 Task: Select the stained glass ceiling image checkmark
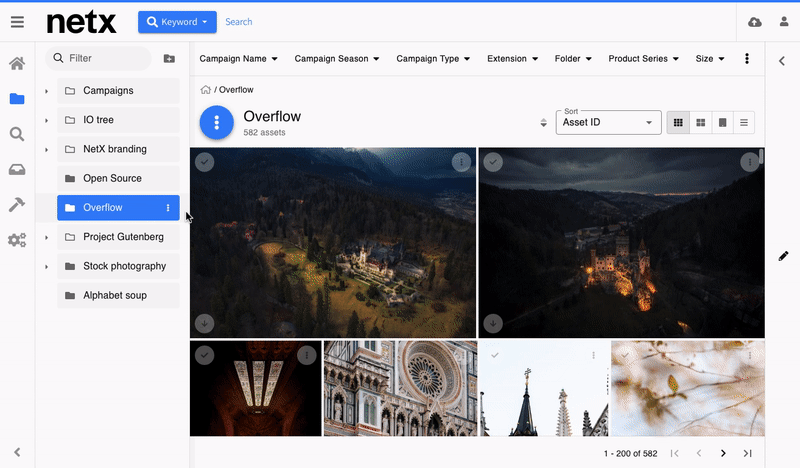205,355
